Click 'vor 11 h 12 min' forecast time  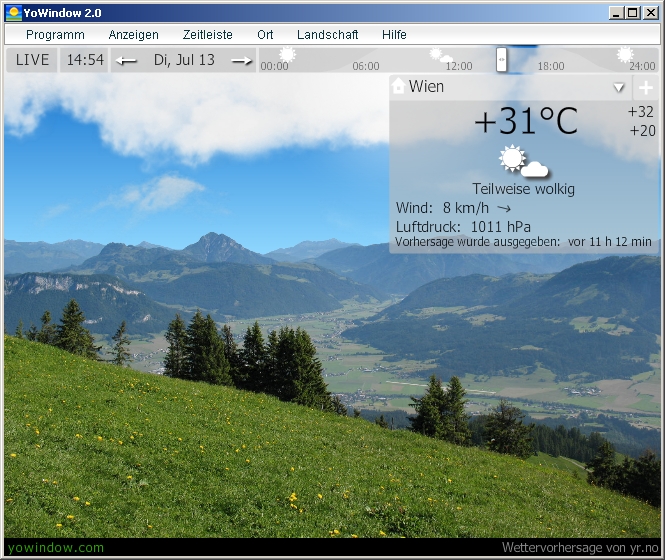pos(609,242)
